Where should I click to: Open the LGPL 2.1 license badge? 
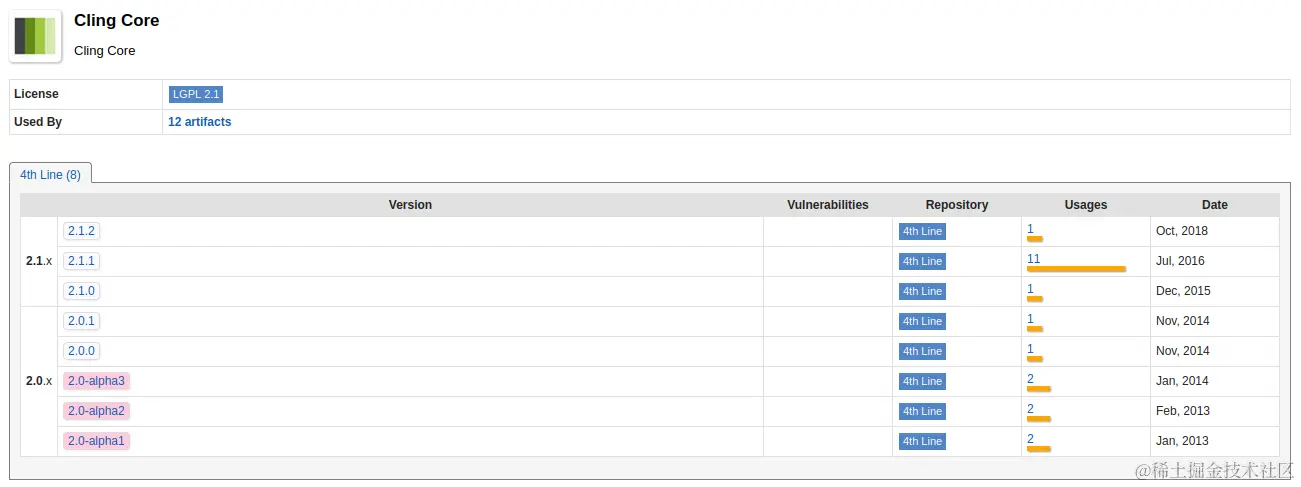[196, 94]
